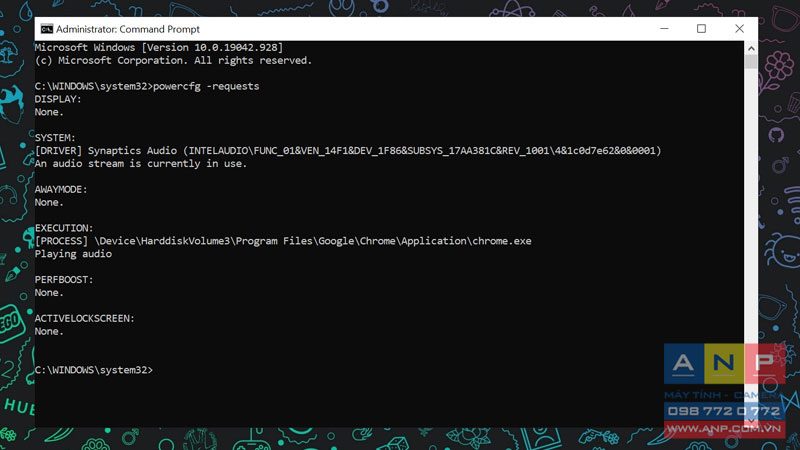The width and height of the screenshot is (800, 450).
Task: Click the 'DISPLAY:' heading
Action: pyautogui.click(x=58, y=99)
